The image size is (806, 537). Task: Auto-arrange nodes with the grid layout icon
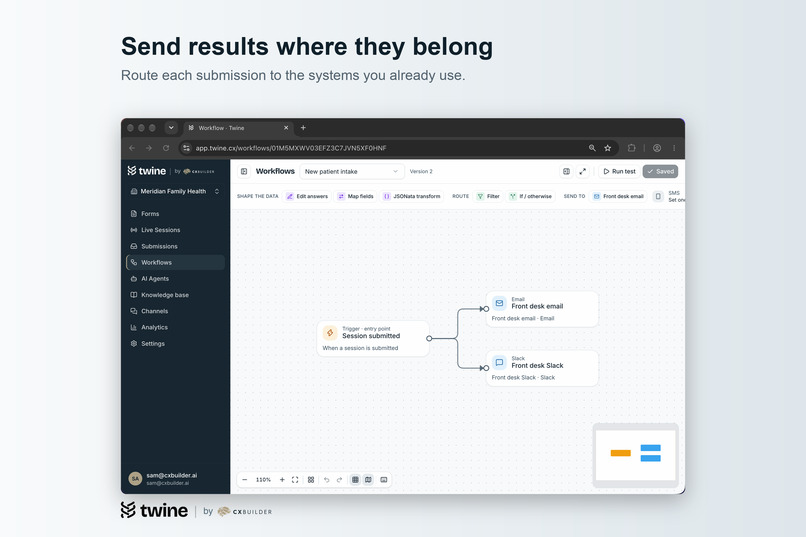311,480
